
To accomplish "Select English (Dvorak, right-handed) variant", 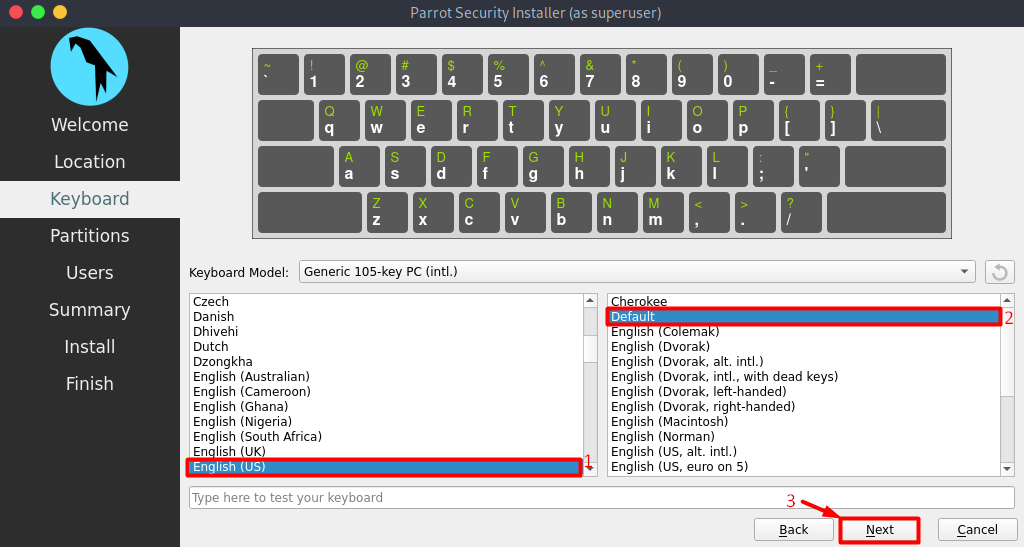I will [804, 407].
